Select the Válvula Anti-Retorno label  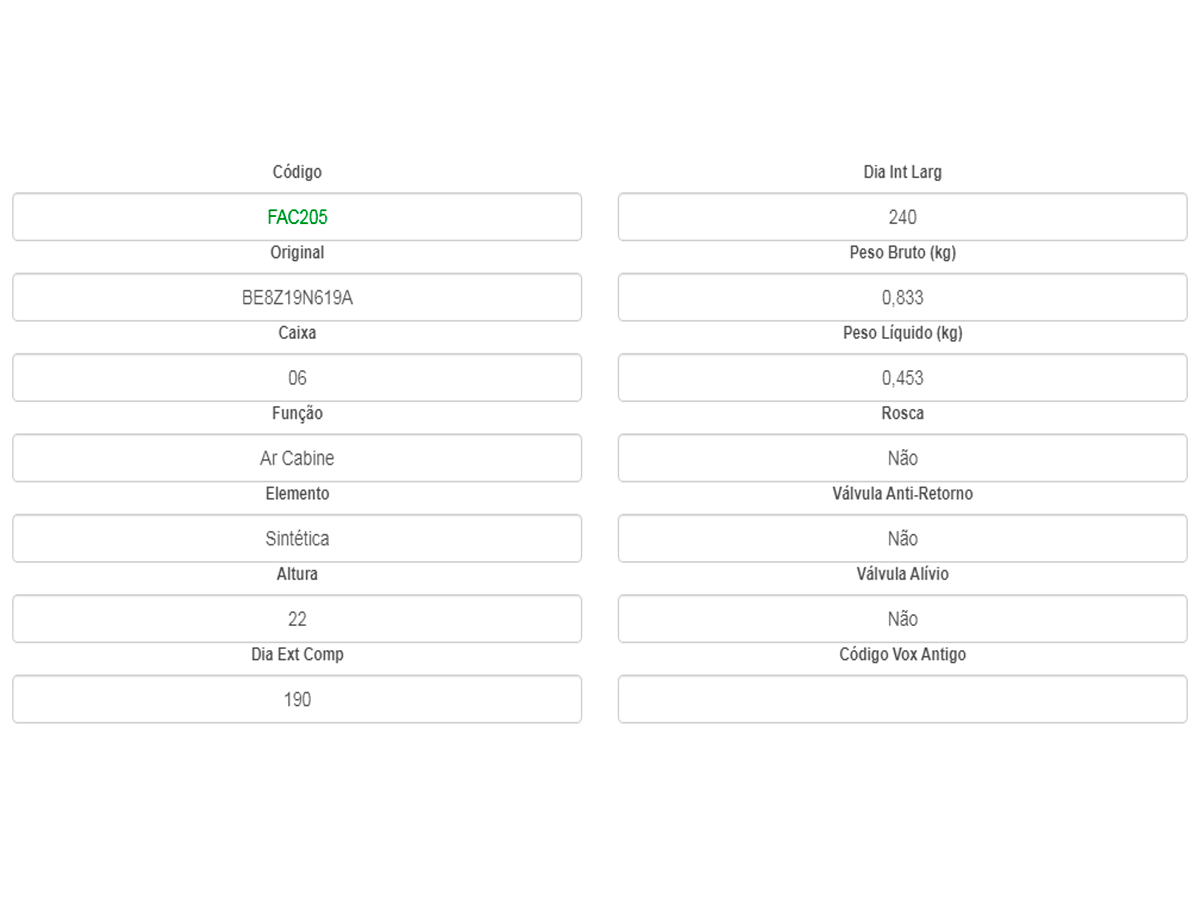point(902,494)
